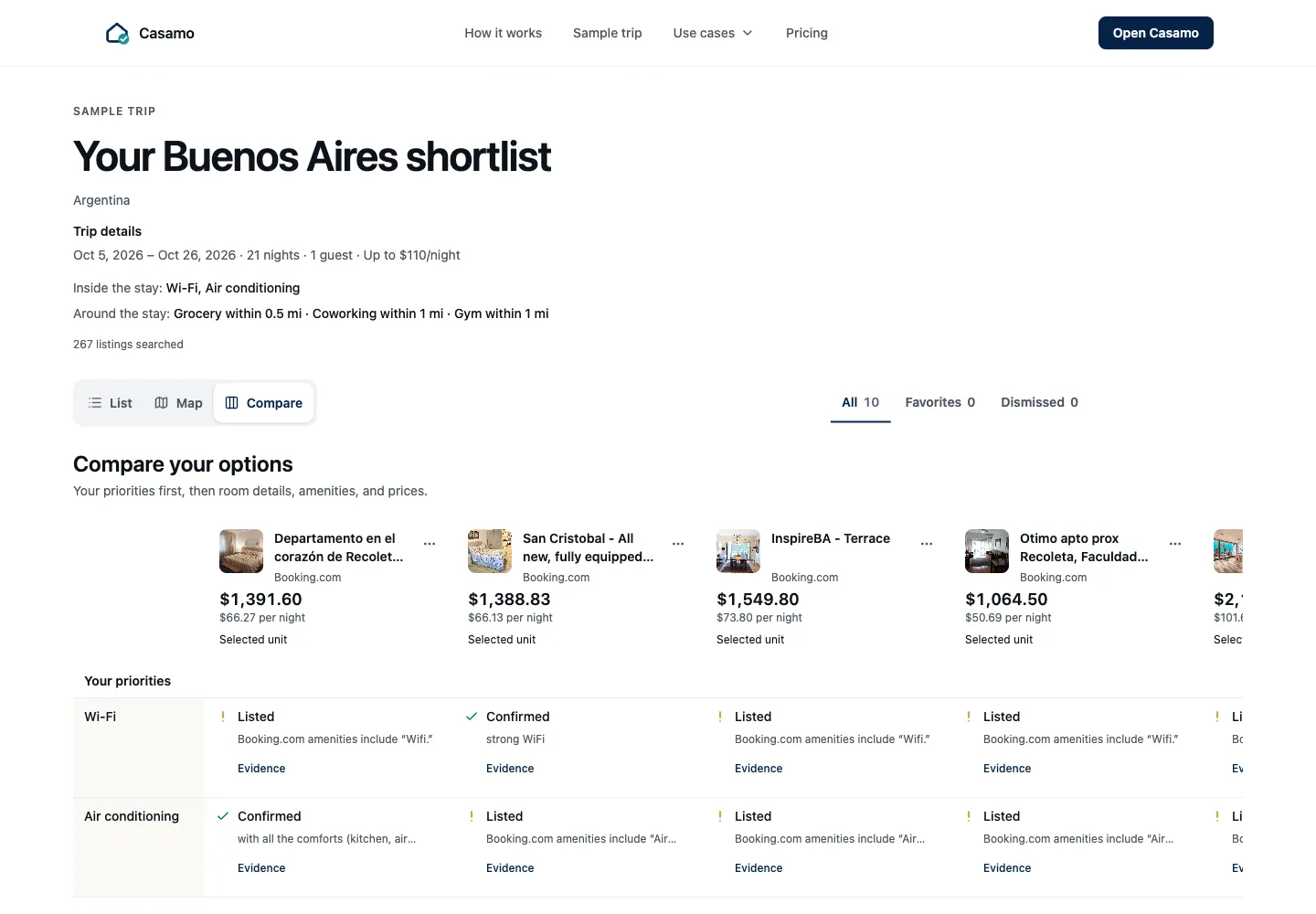The height and width of the screenshot is (914, 1316).
Task: Click the Wi-Fi priority row label
Action: (x=101, y=717)
